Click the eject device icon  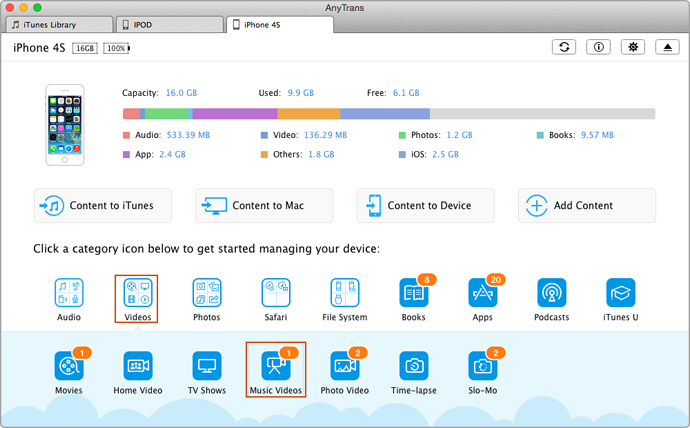click(668, 47)
